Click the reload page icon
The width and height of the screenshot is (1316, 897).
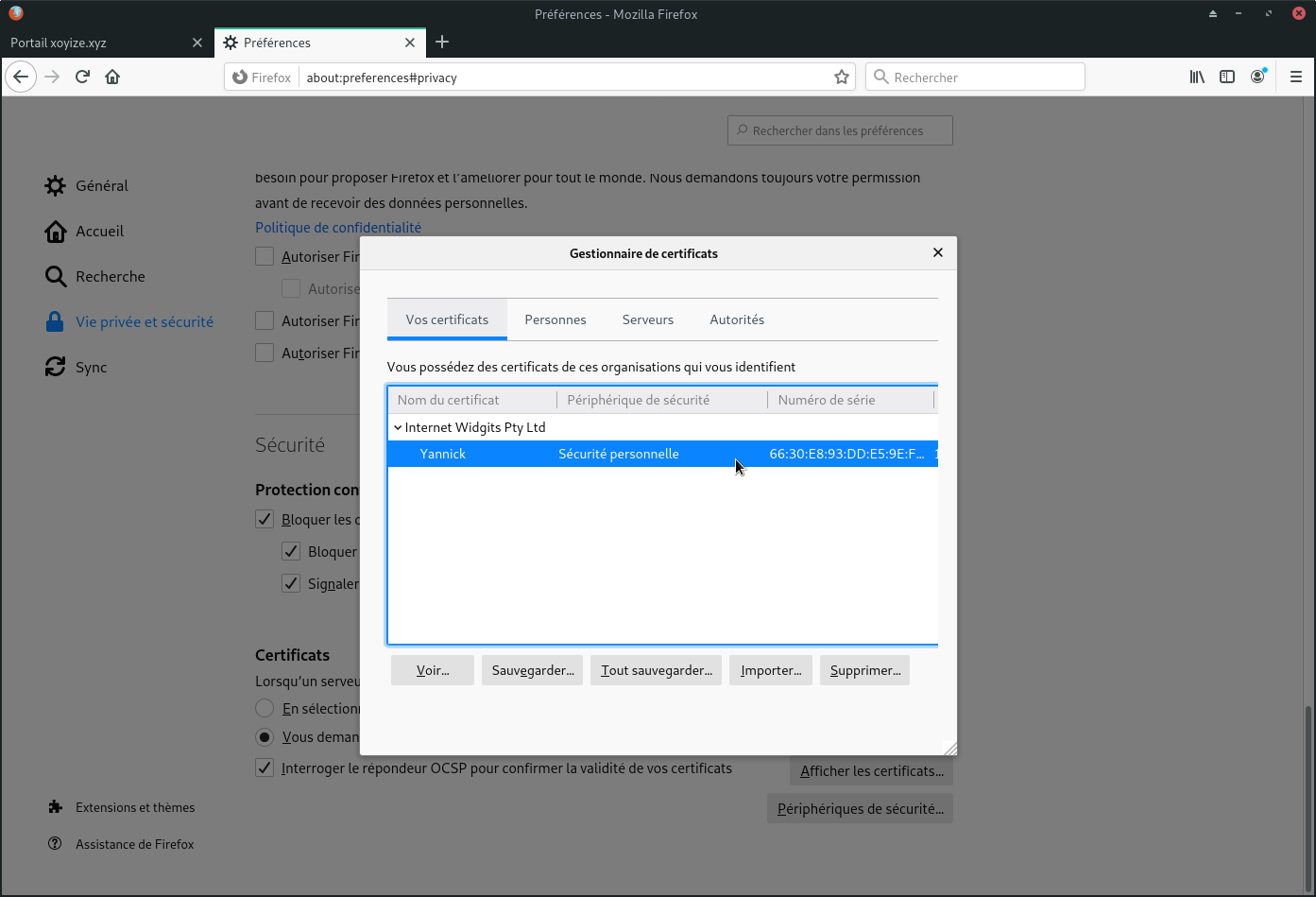[x=82, y=77]
